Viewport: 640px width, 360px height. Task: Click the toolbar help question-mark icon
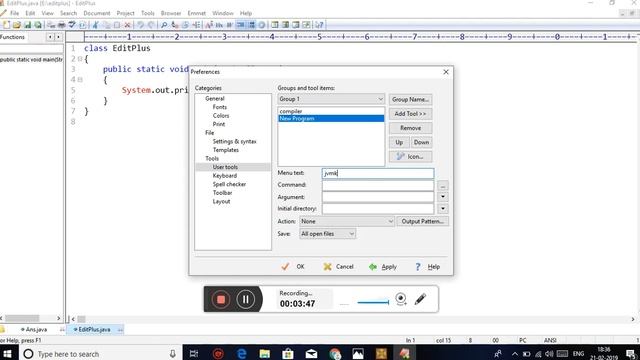click(x=319, y=25)
